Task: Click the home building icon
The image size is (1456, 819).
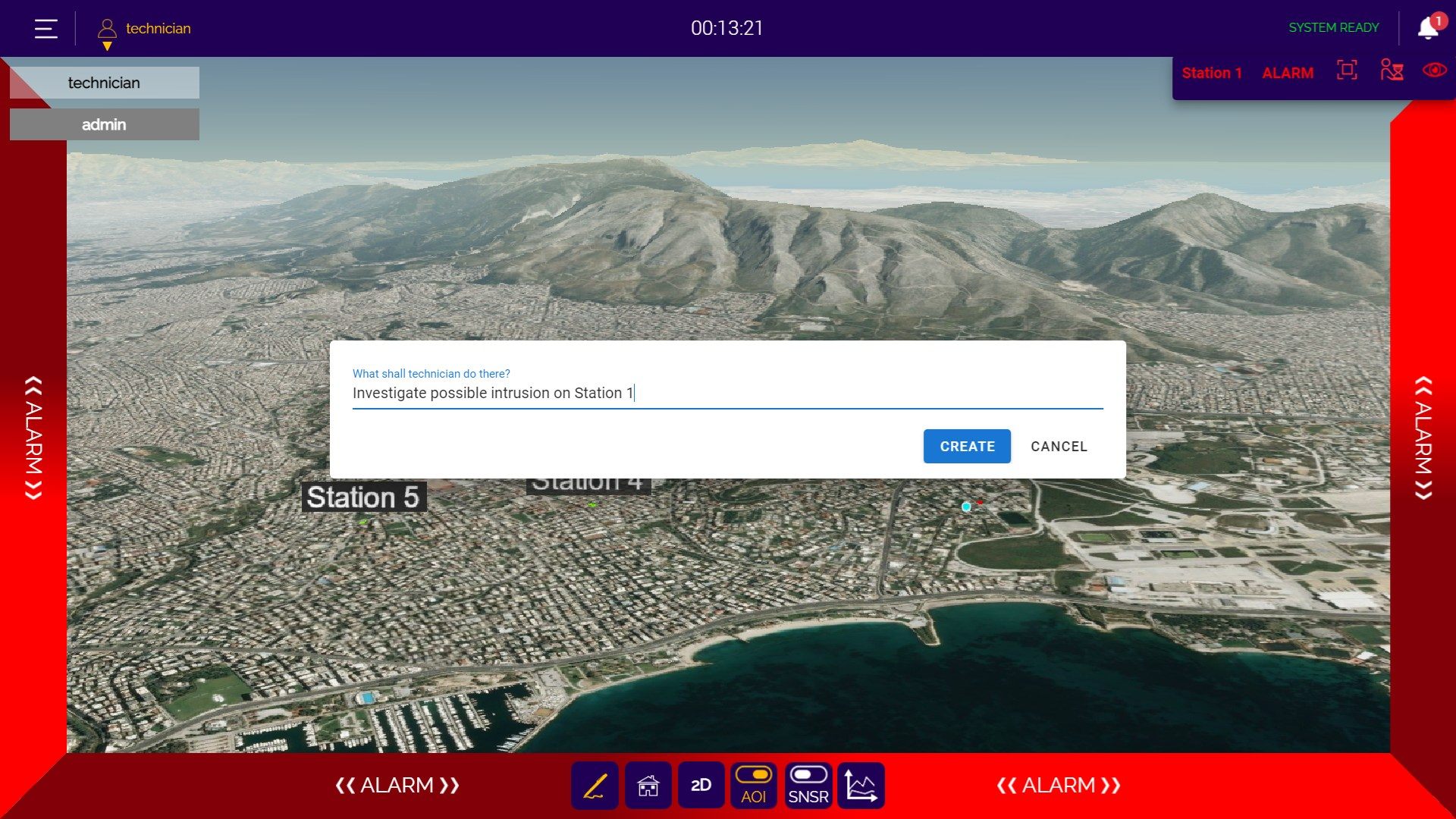Action: click(x=648, y=786)
